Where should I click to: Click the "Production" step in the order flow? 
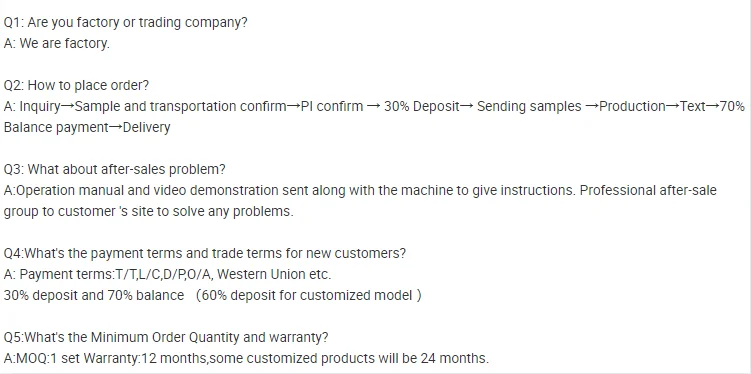coord(632,106)
